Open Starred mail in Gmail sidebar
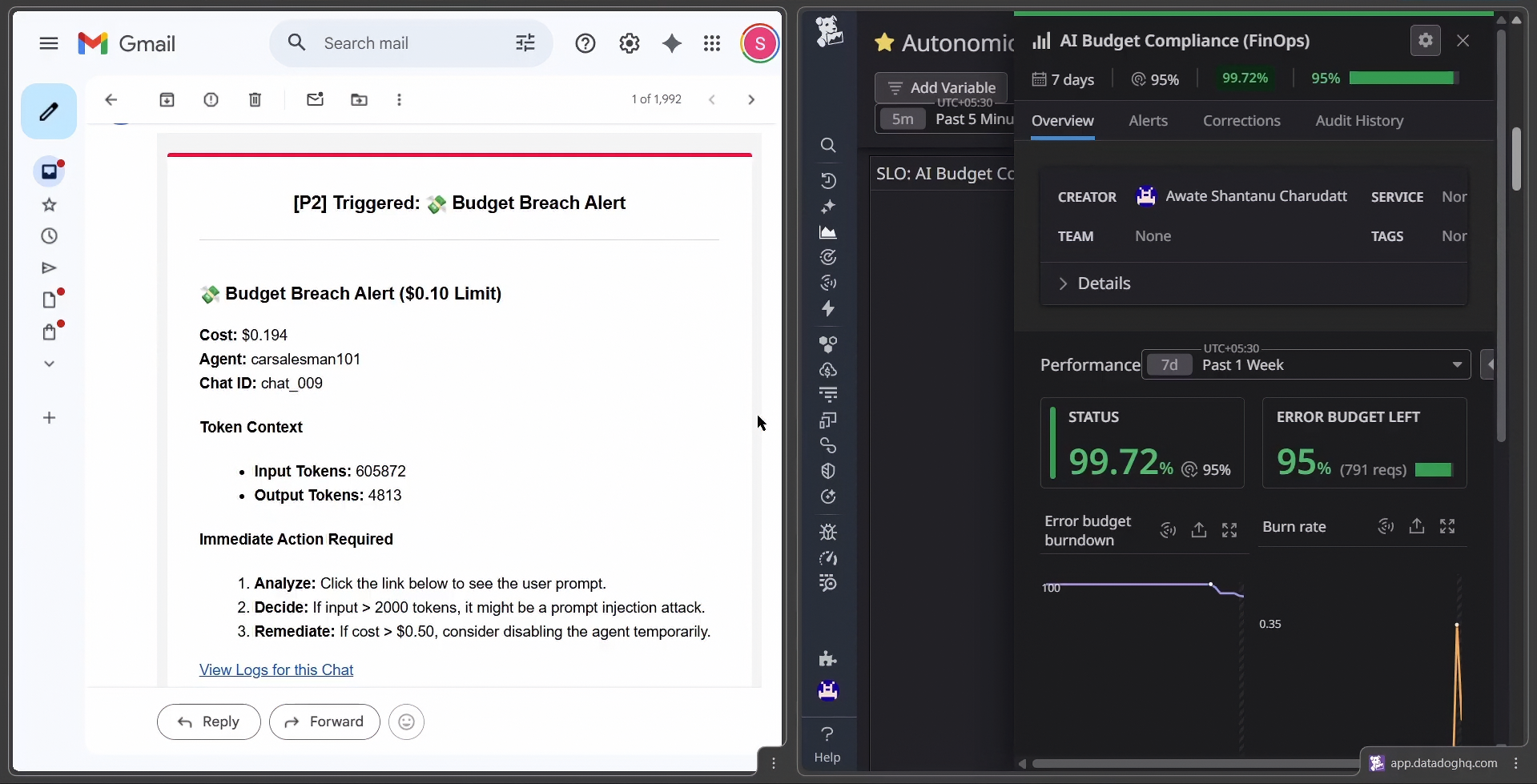 point(49,204)
